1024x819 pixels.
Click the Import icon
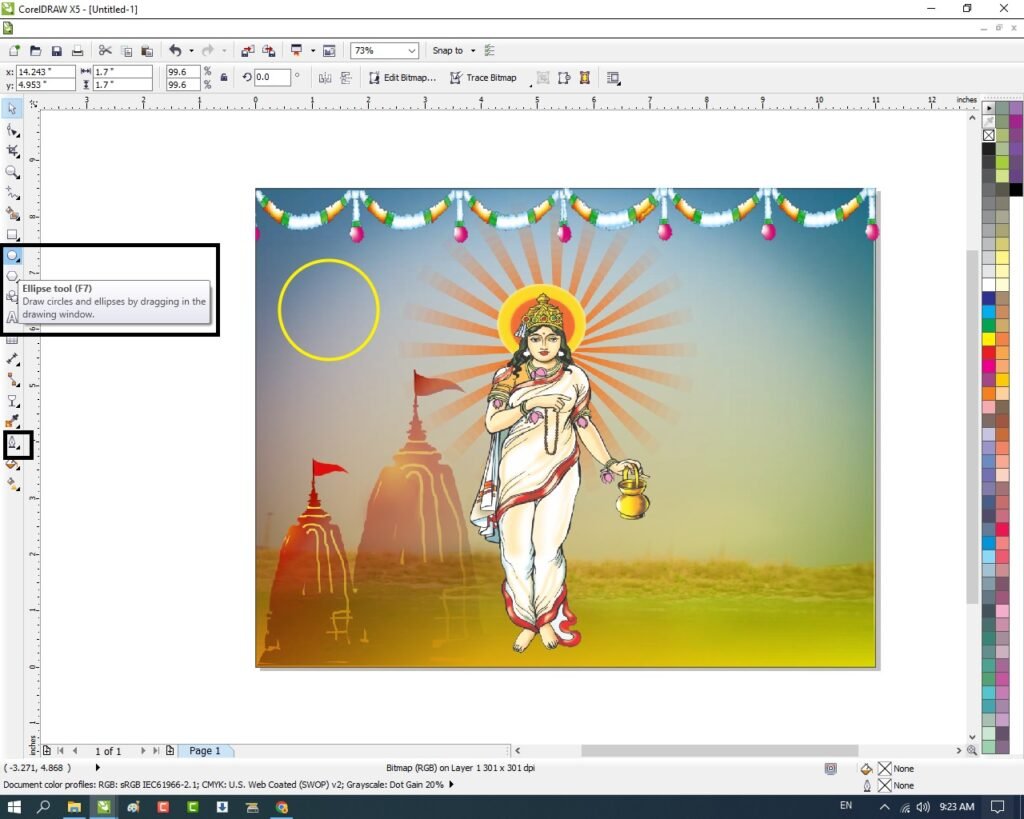tap(248, 50)
